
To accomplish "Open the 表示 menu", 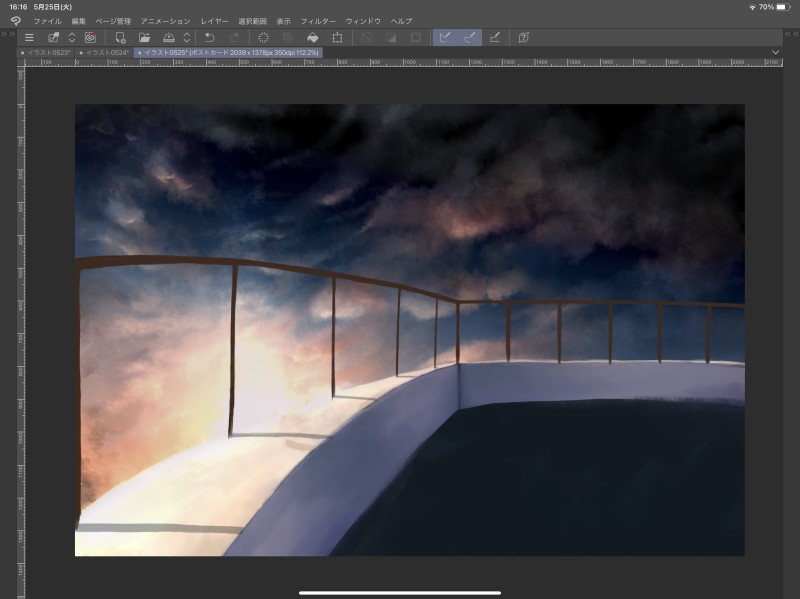I will [284, 21].
